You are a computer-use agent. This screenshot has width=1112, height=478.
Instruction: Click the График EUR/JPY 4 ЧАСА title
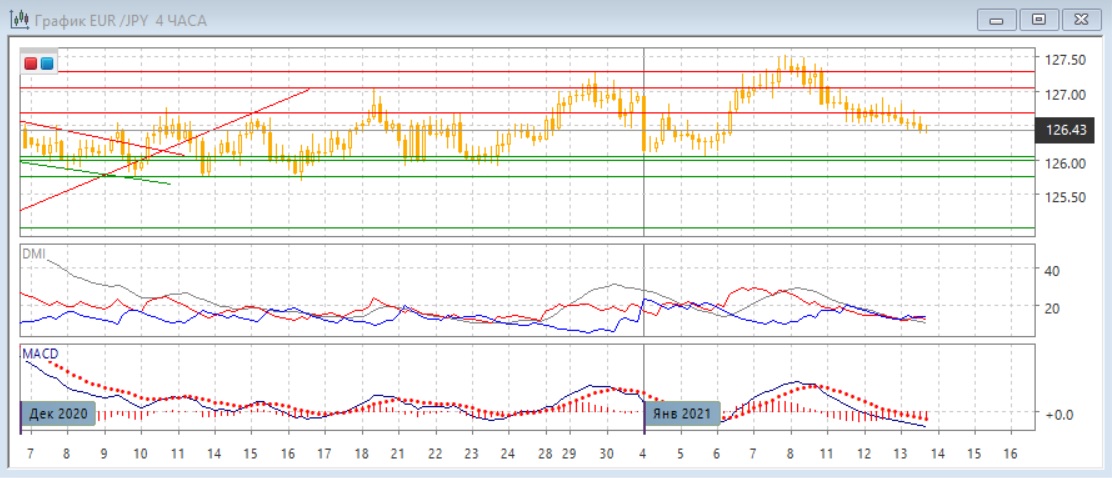(120, 20)
